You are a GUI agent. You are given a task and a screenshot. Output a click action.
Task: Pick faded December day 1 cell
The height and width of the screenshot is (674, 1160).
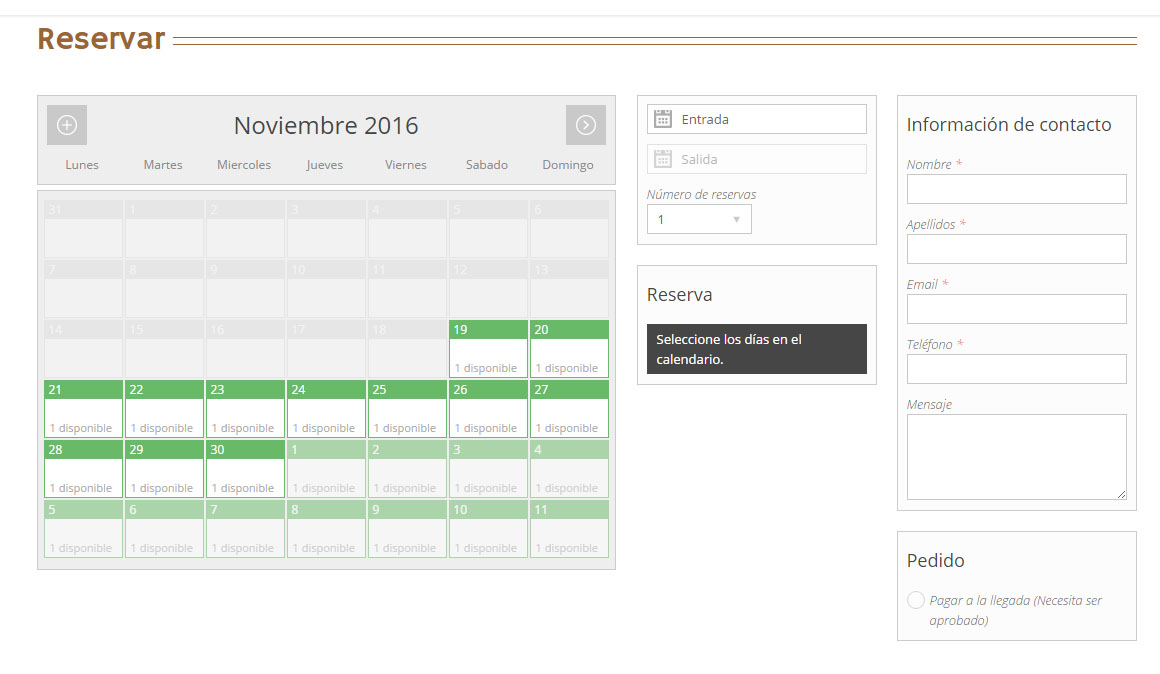(326, 469)
